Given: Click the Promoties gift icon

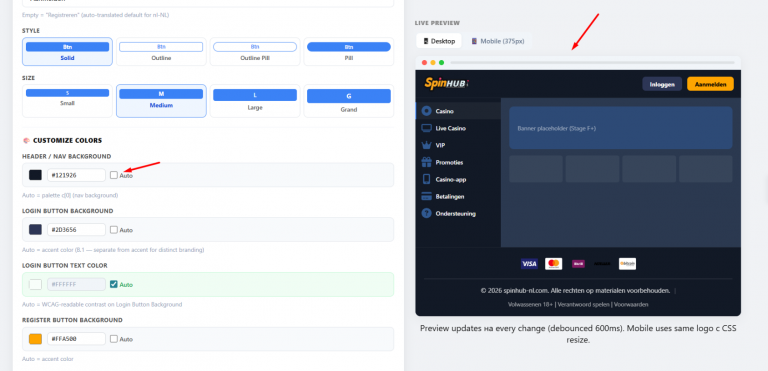Looking at the screenshot, I should pos(426,162).
